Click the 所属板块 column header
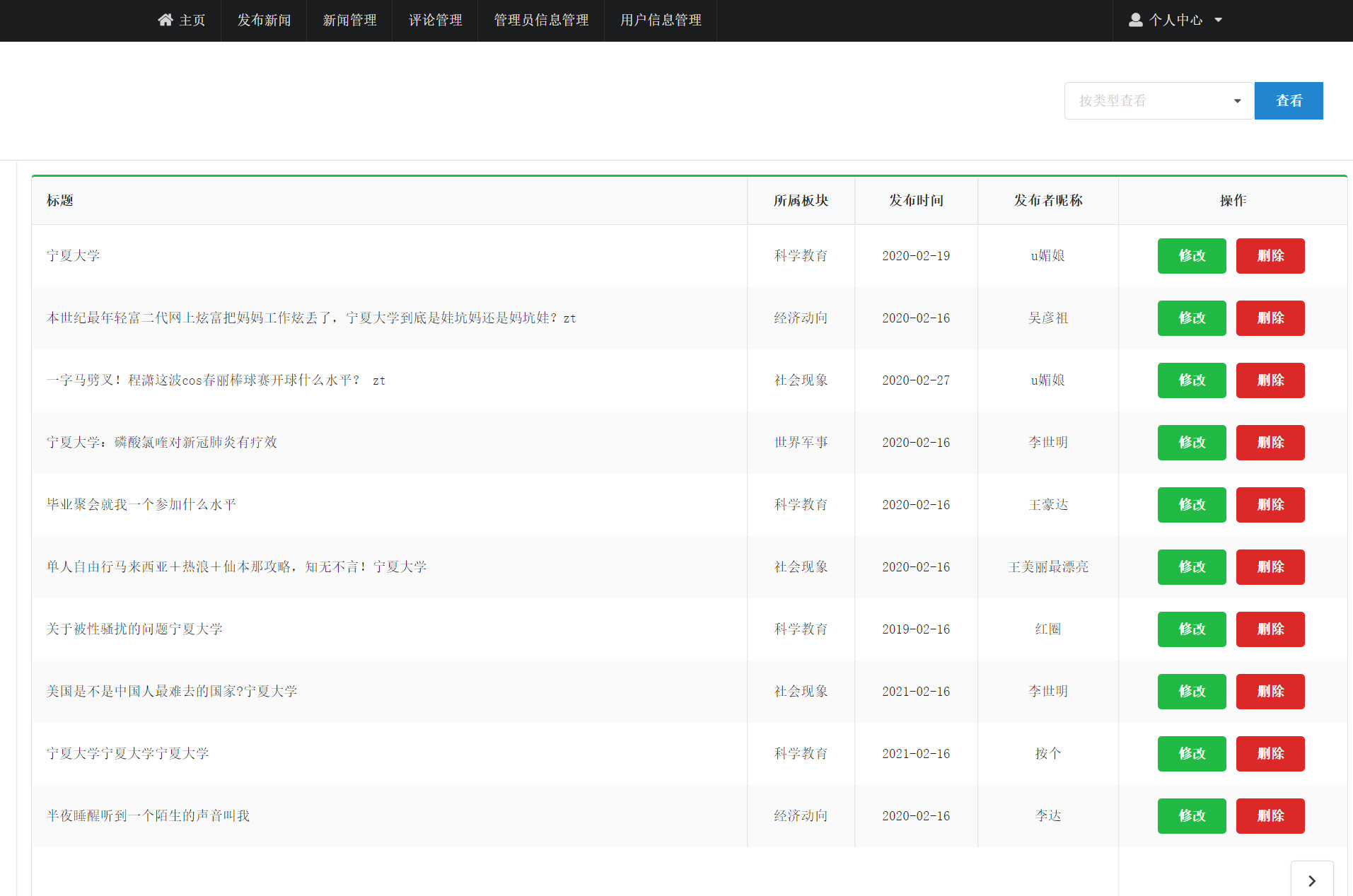1353x896 pixels. 801,201
